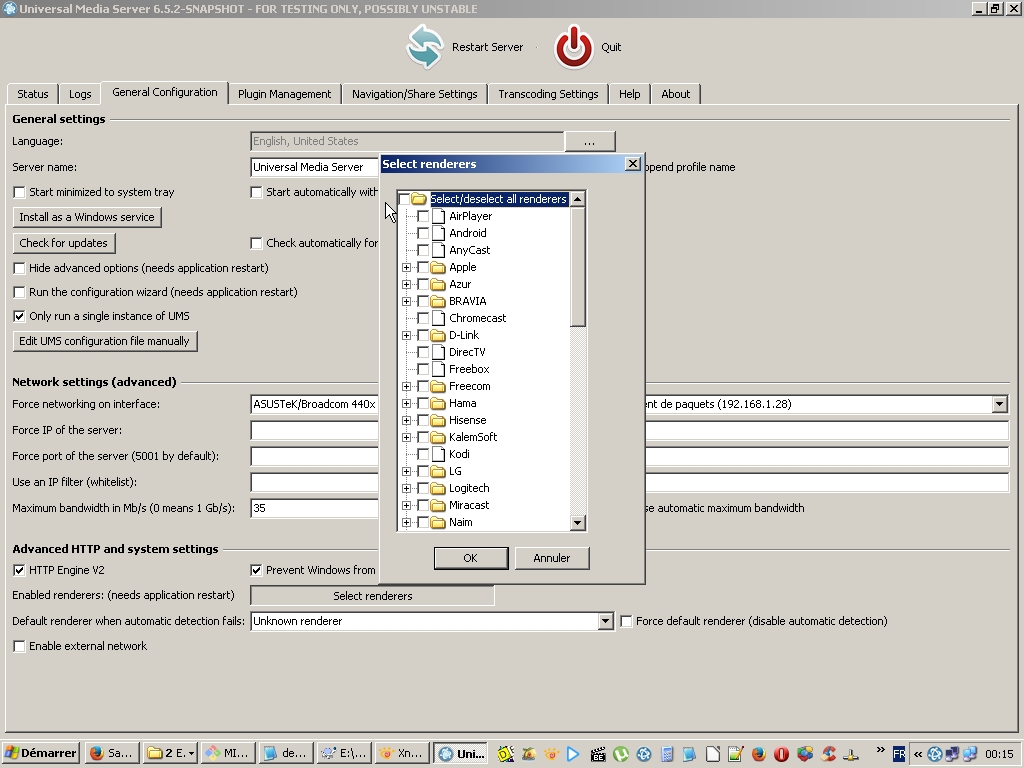
Task: Click Edit UMS configuration file manually
Action: 104,341
